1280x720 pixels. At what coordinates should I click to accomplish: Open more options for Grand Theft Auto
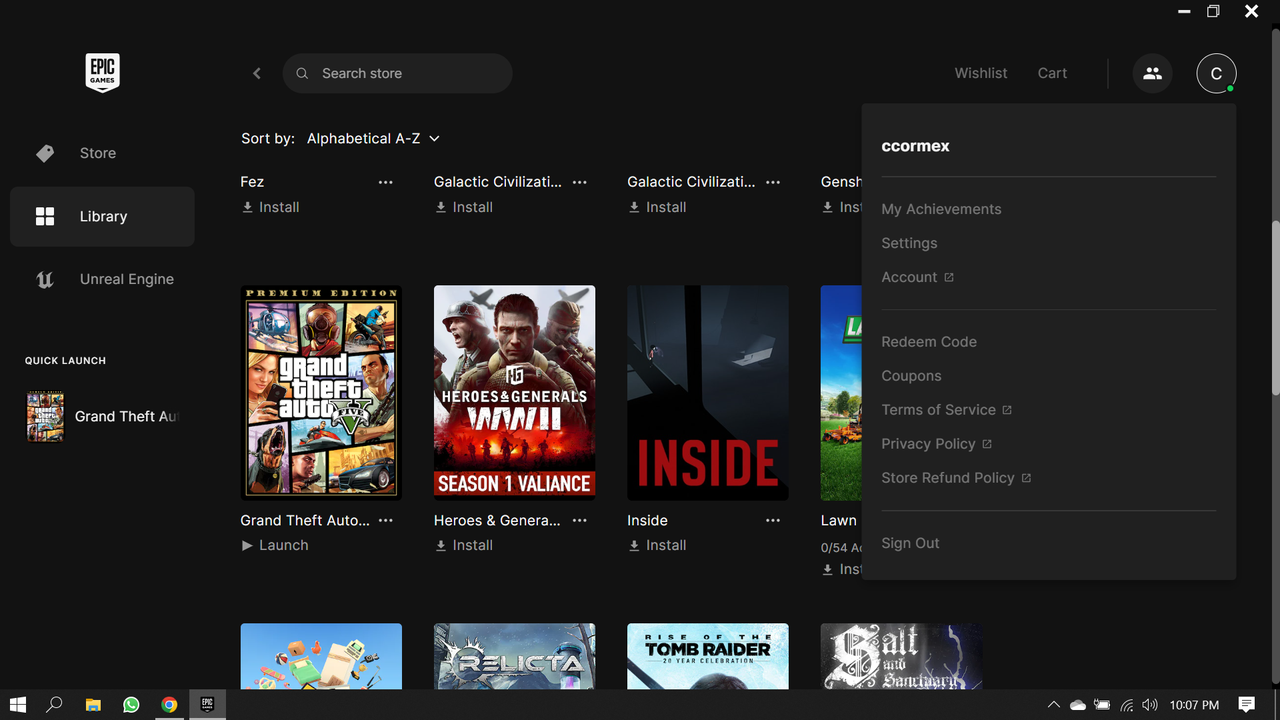tap(386, 521)
